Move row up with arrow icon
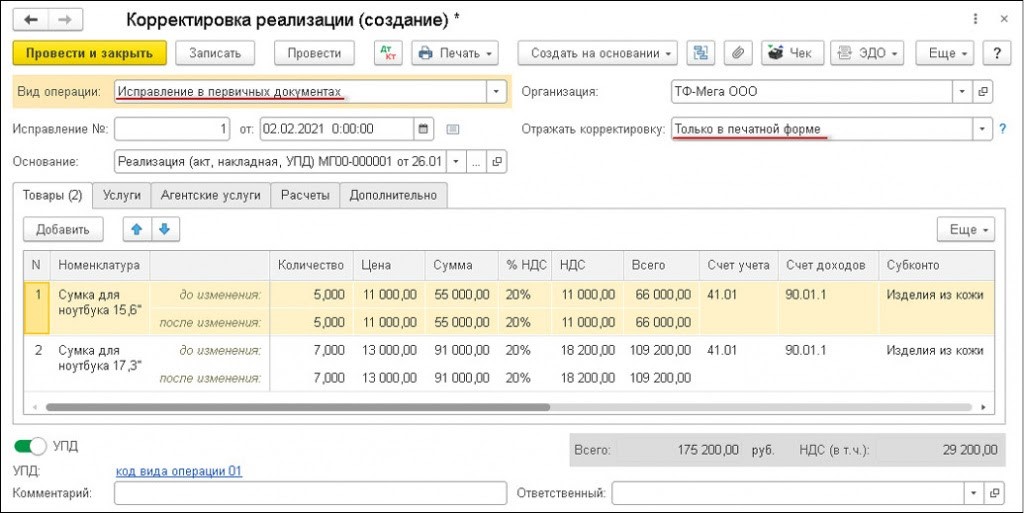1024x513 pixels. [x=136, y=229]
